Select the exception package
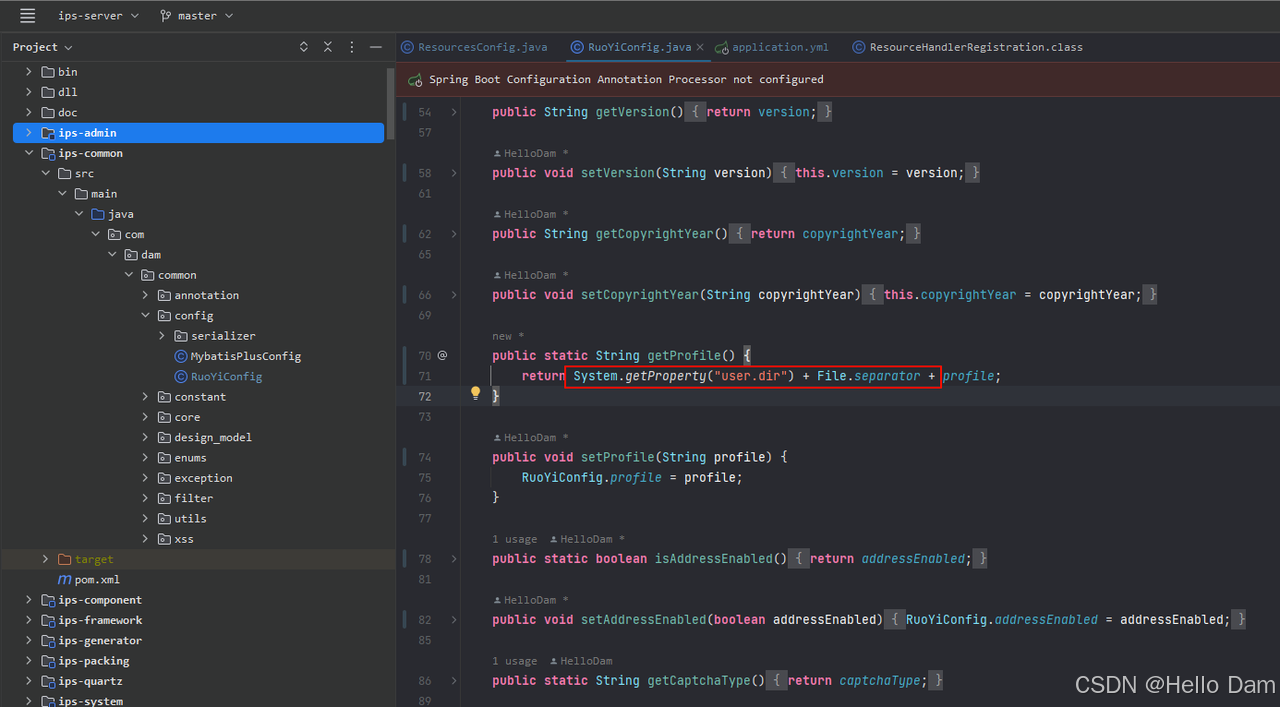The height and width of the screenshot is (707, 1280). point(195,478)
